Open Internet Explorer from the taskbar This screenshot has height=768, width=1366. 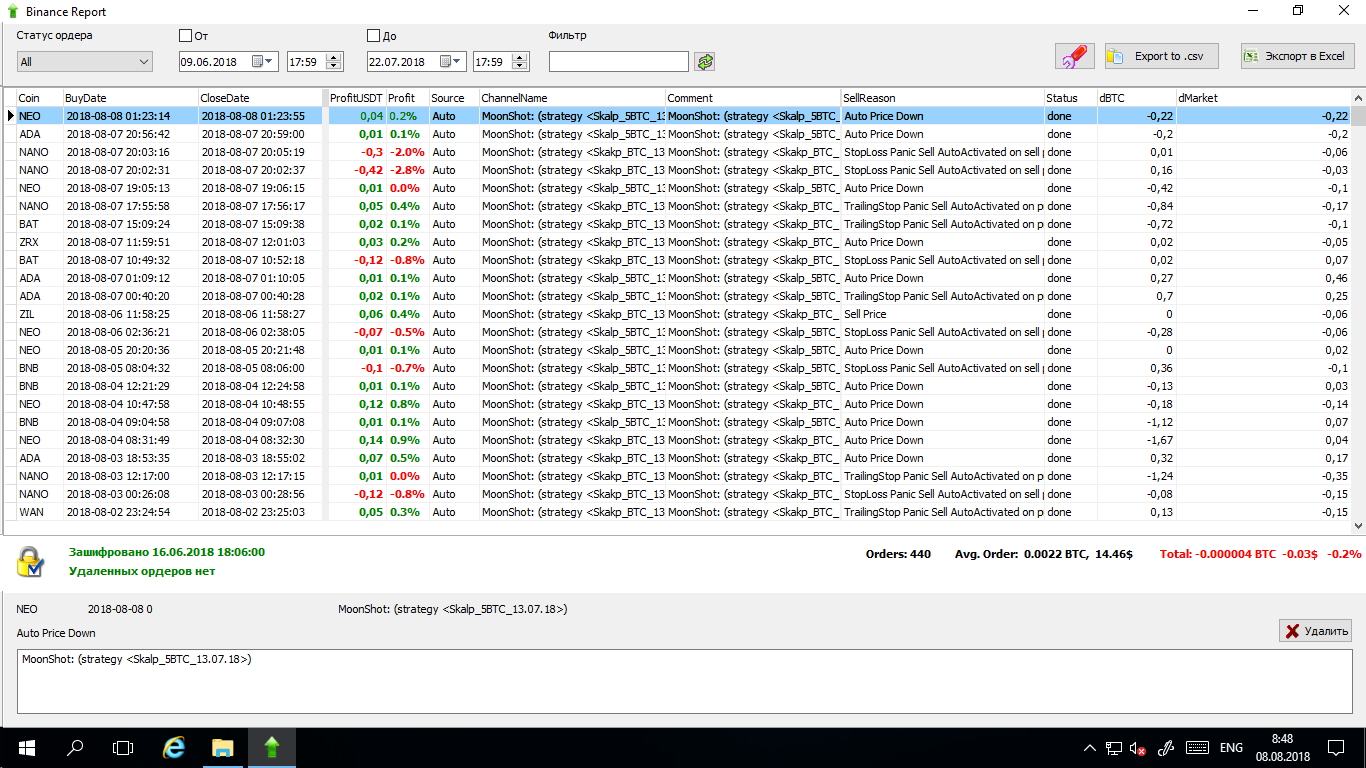click(x=174, y=747)
